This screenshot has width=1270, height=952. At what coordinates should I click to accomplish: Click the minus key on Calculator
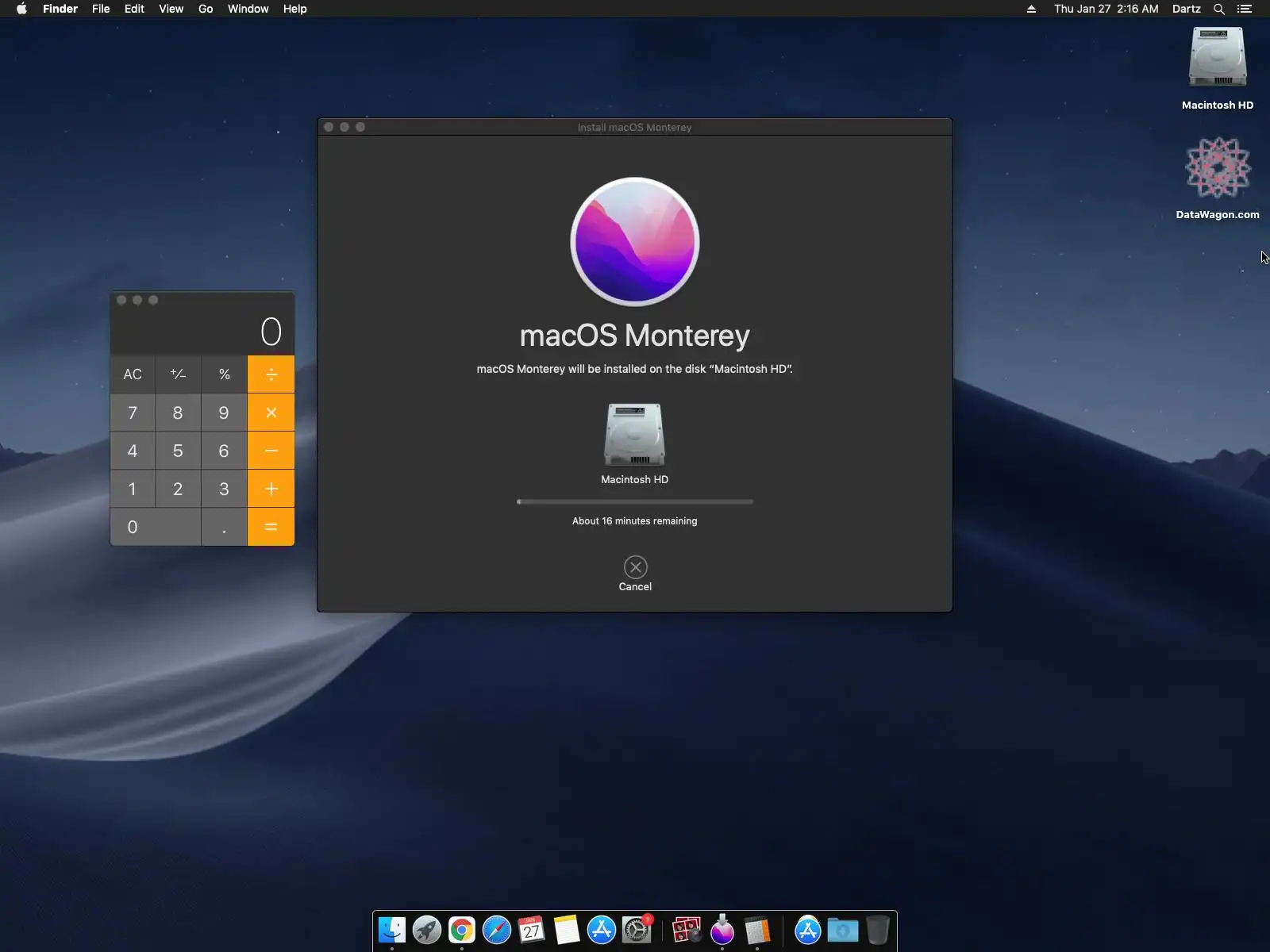[x=271, y=451]
